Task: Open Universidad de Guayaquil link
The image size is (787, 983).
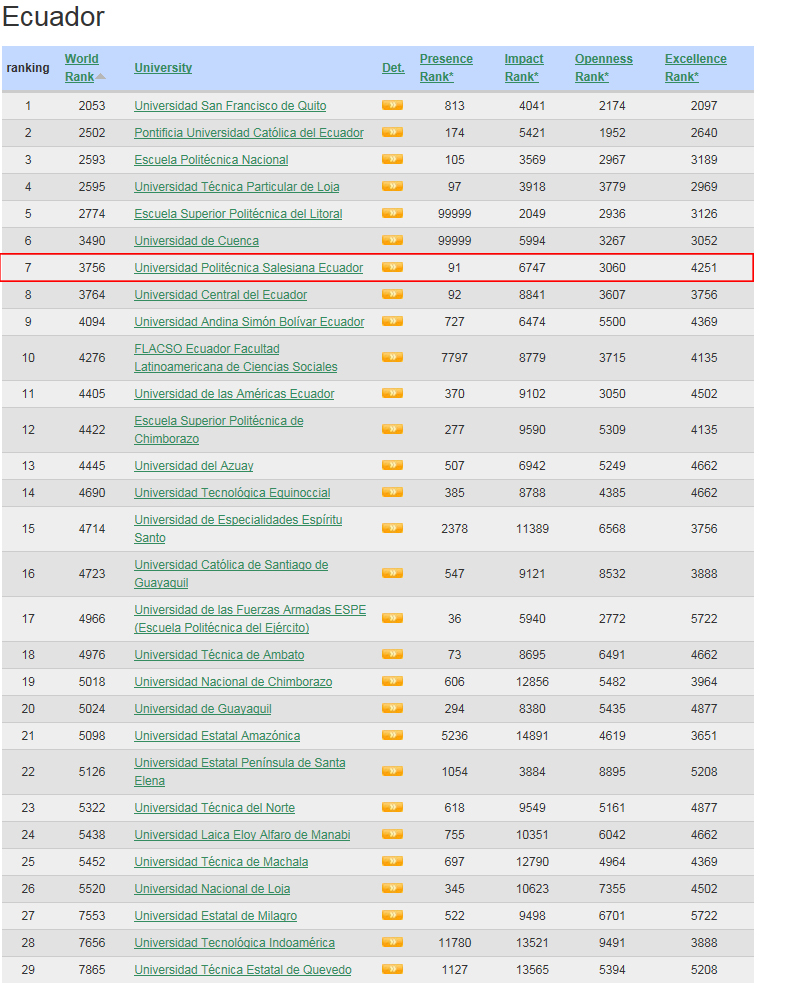Action: point(203,708)
